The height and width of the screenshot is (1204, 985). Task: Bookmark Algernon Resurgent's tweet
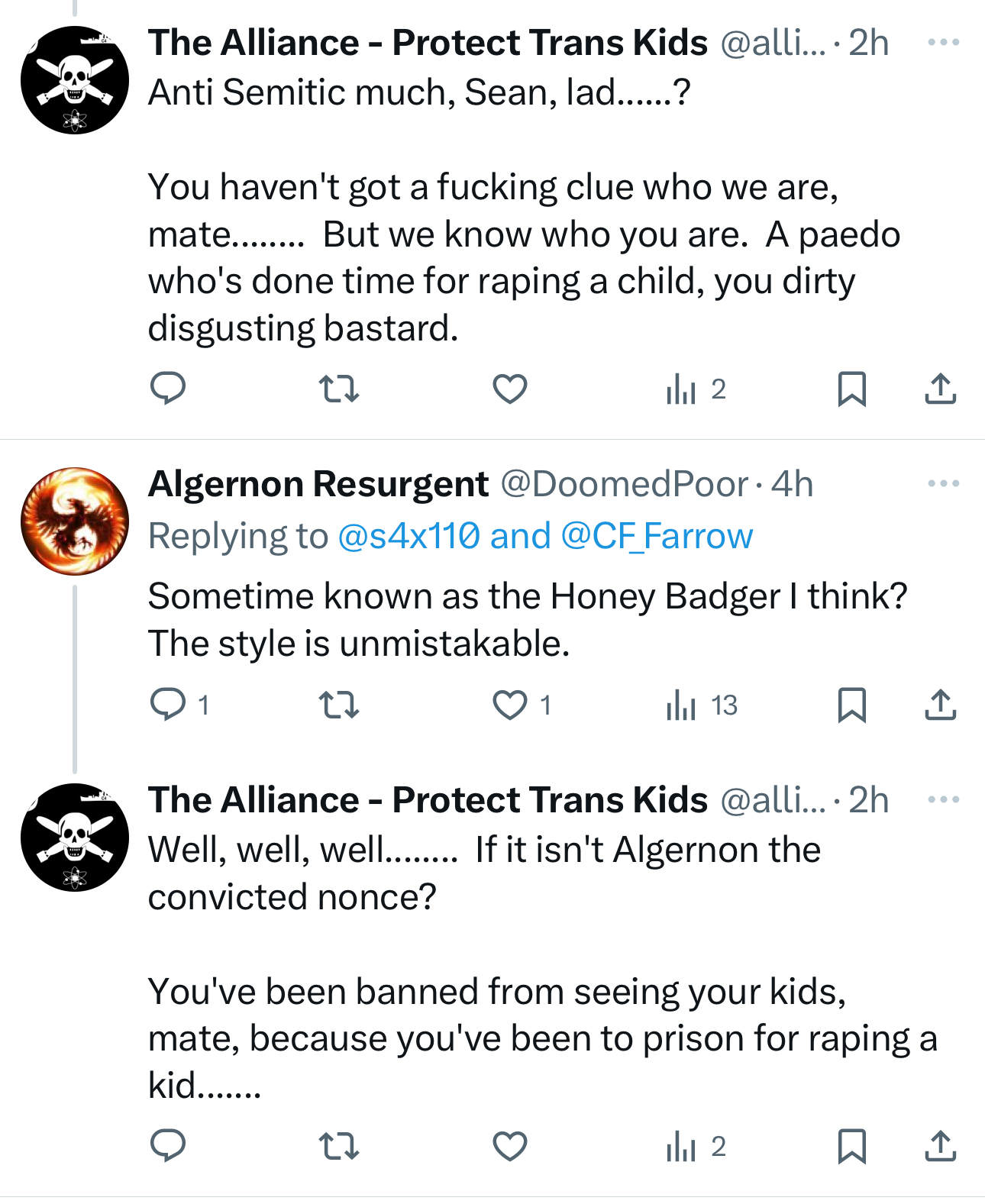point(851,704)
